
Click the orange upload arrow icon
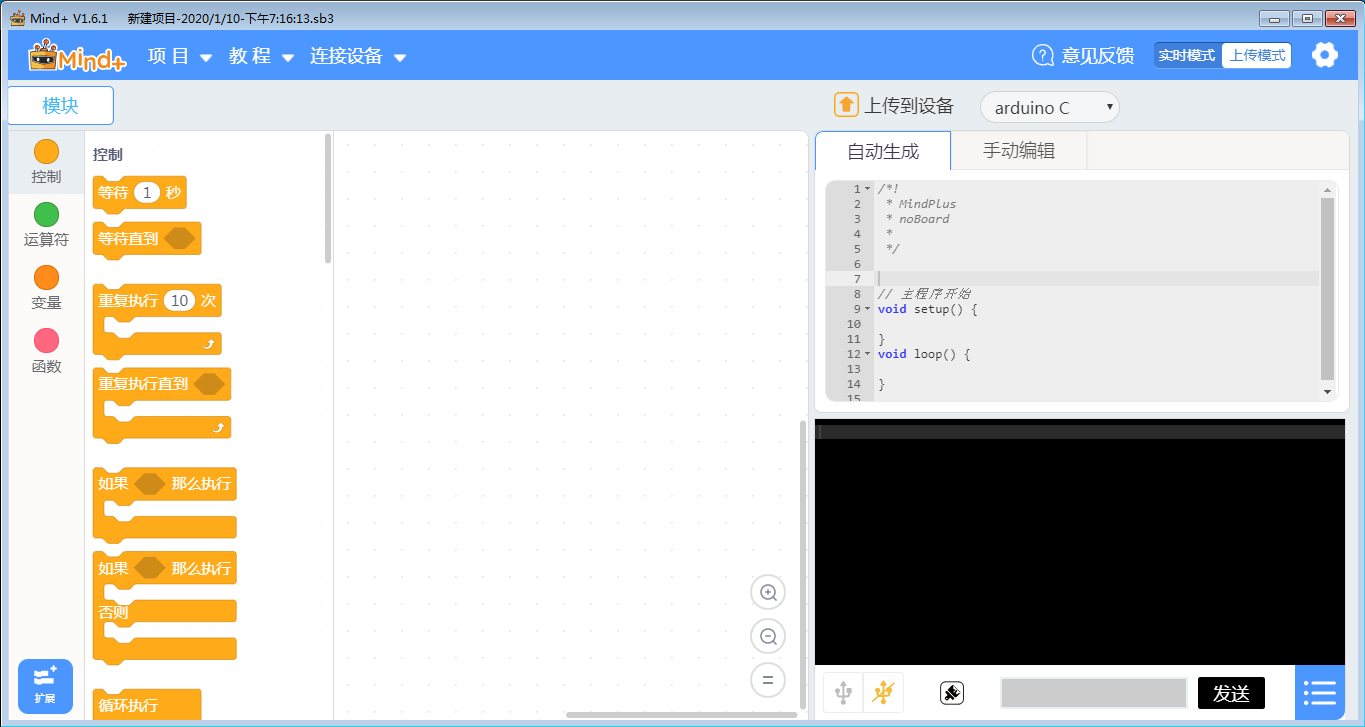click(846, 105)
